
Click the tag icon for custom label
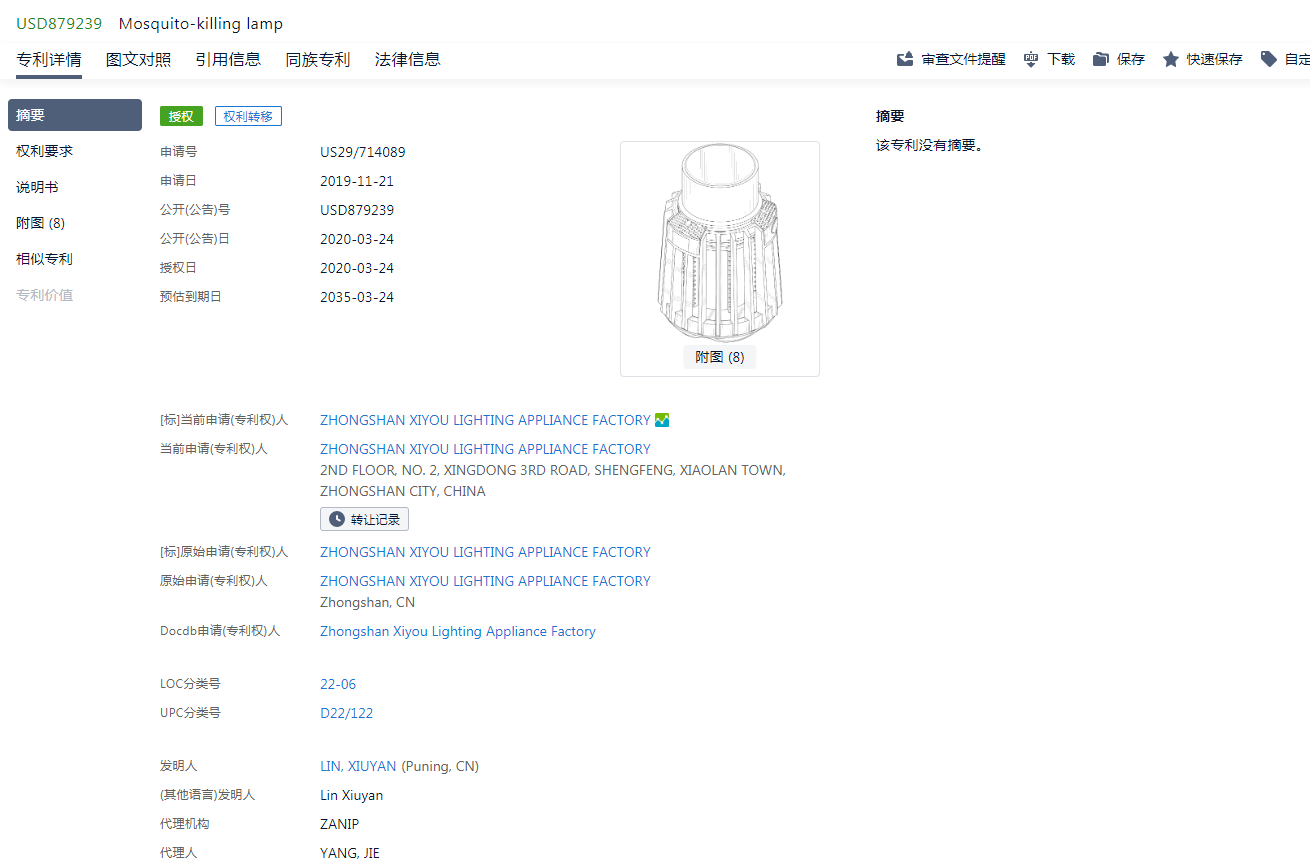(x=1269, y=59)
